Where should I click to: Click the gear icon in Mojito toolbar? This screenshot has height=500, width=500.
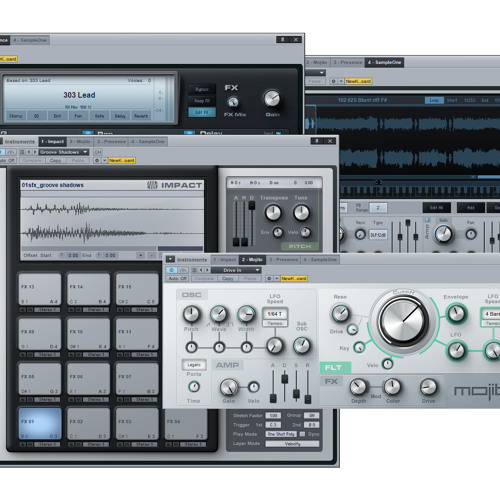coord(269,278)
